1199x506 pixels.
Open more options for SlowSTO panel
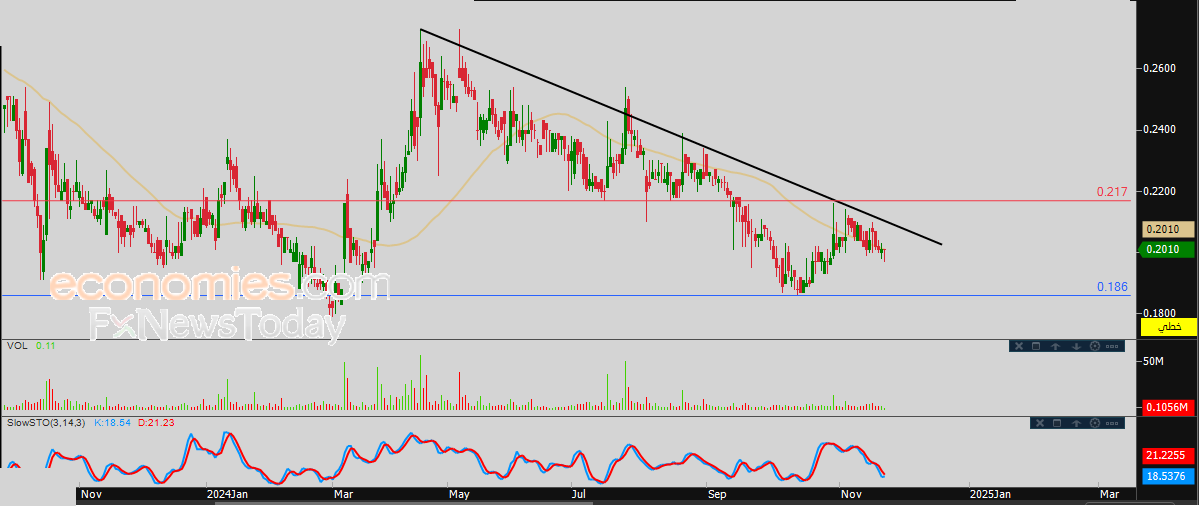point(1112,423)
